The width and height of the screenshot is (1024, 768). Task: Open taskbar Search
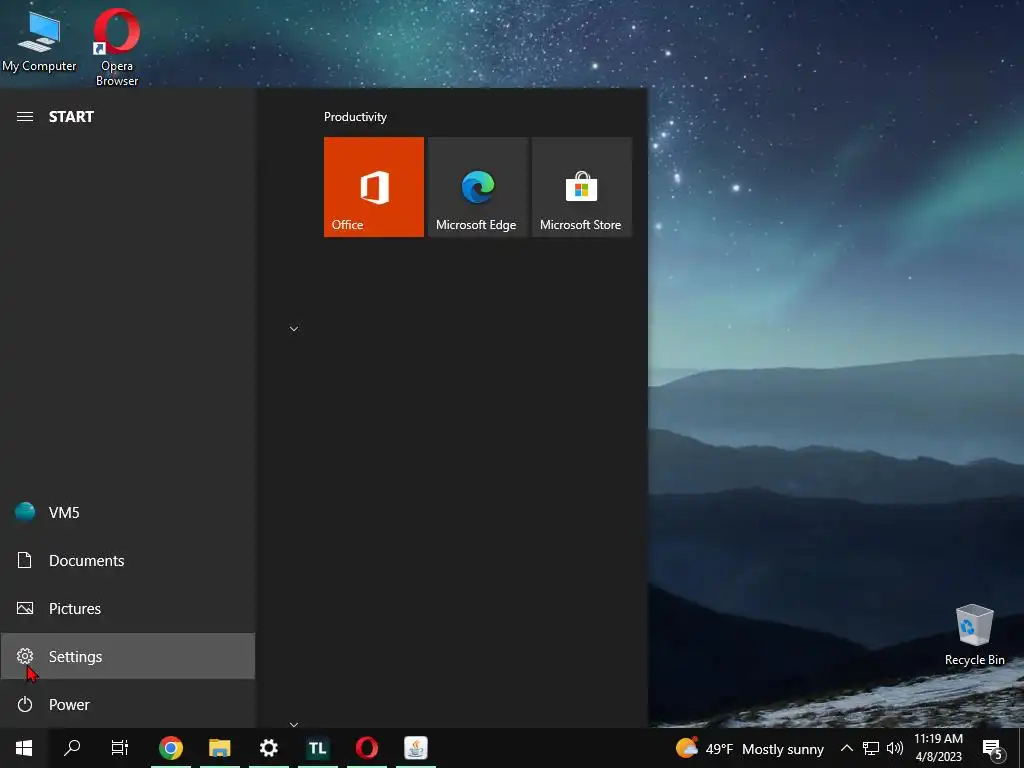[72, 748]
